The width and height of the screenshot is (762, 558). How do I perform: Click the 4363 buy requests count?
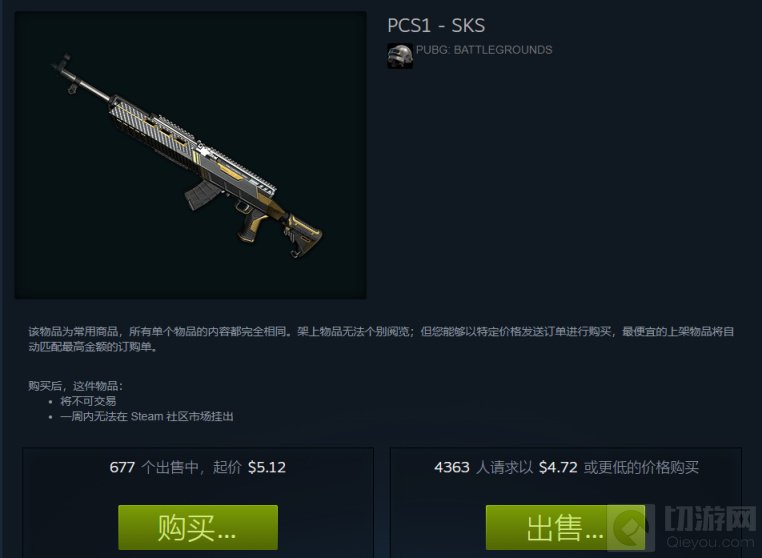451,468
